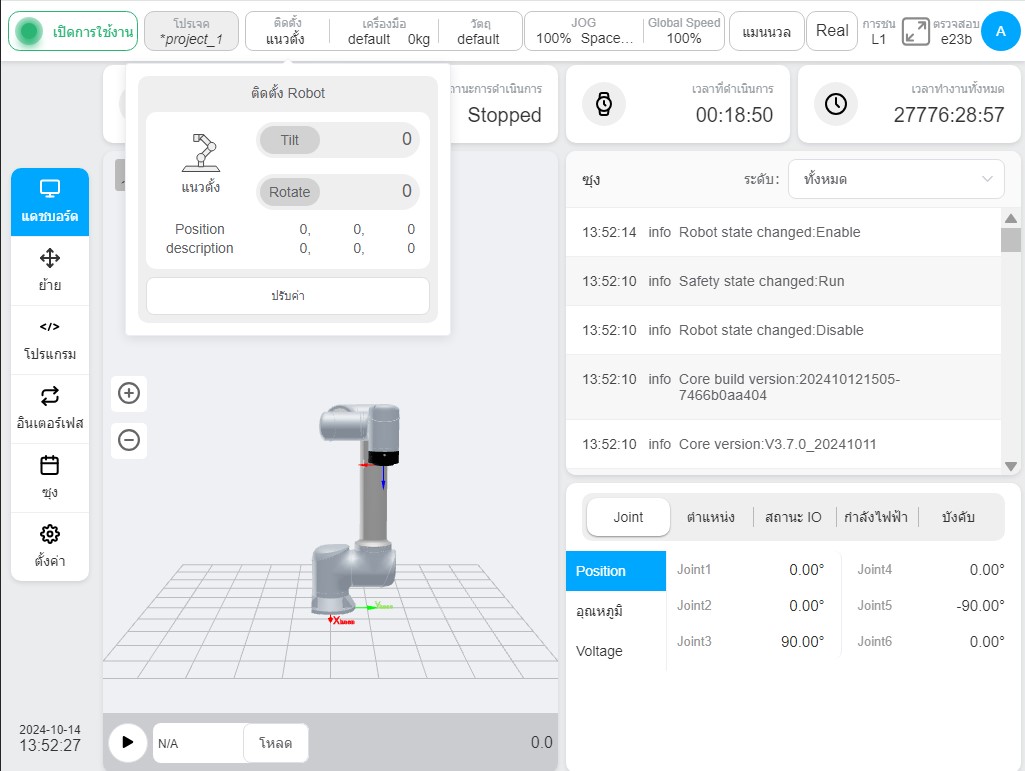The height and width of the screenshot is (771, 1025).
Task: Click the เปิดการใช้งาน enable button
Action: click(73, 31)
